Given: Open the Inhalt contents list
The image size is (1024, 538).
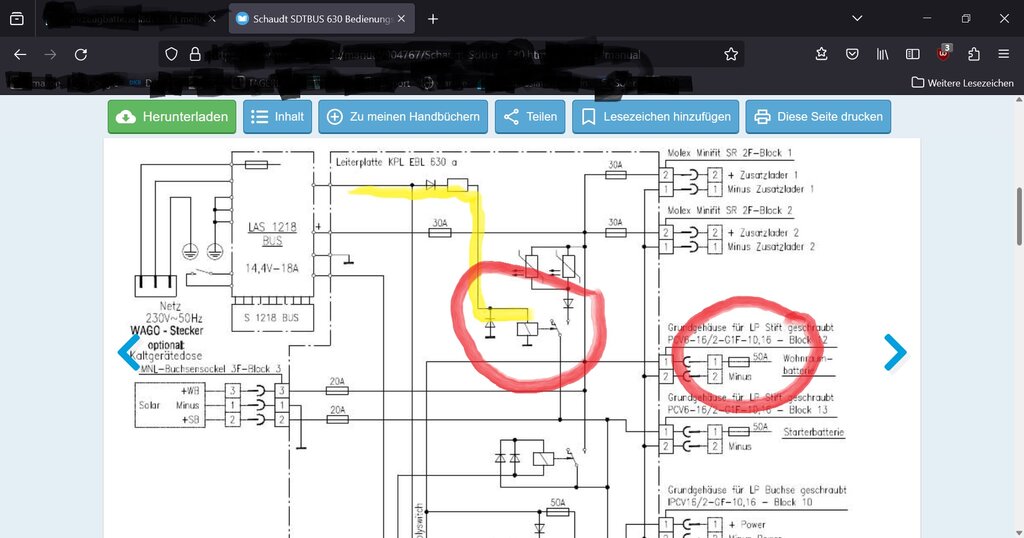Looking at the screenshot, I should click(278, 117).
